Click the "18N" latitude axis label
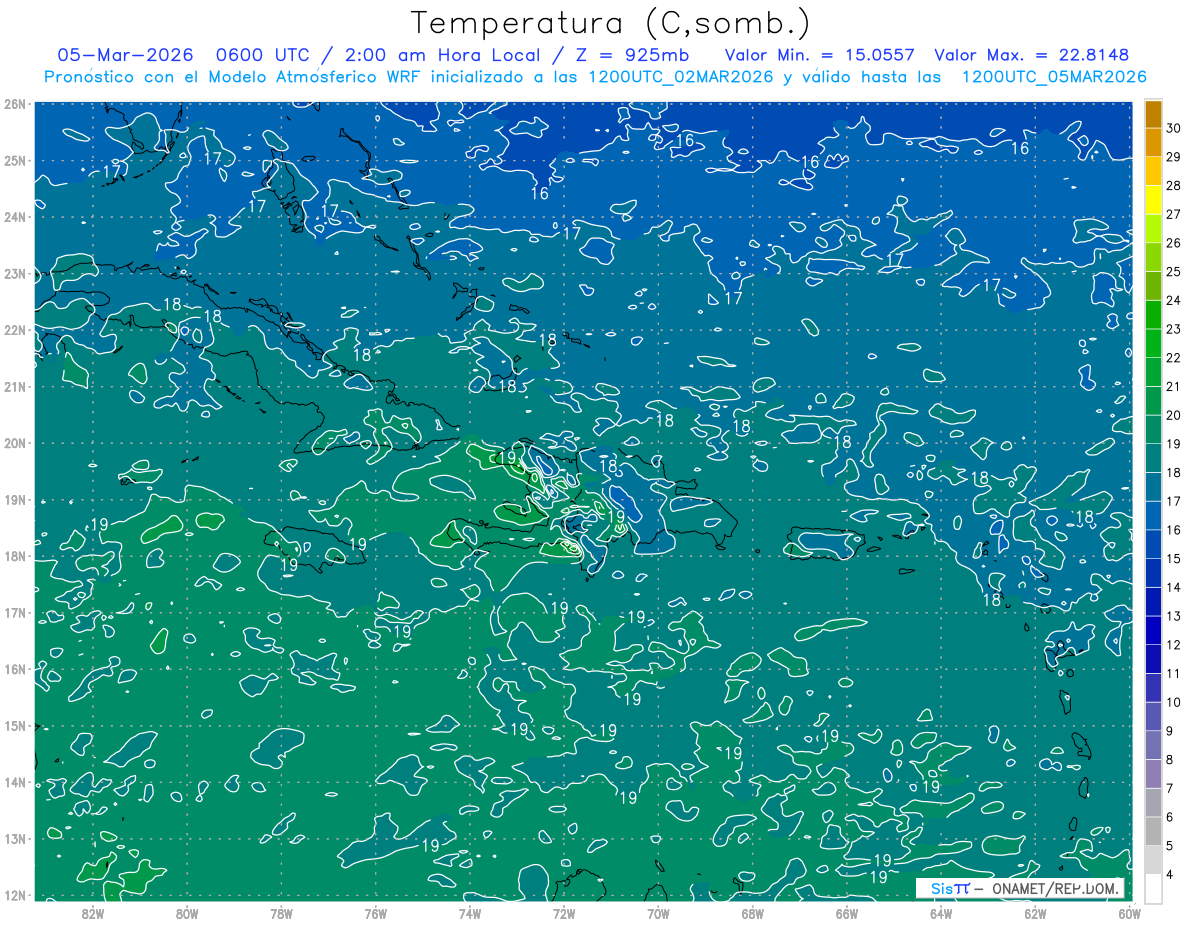1200x927 pixels. pyautogui.click(x=15, y=556)
